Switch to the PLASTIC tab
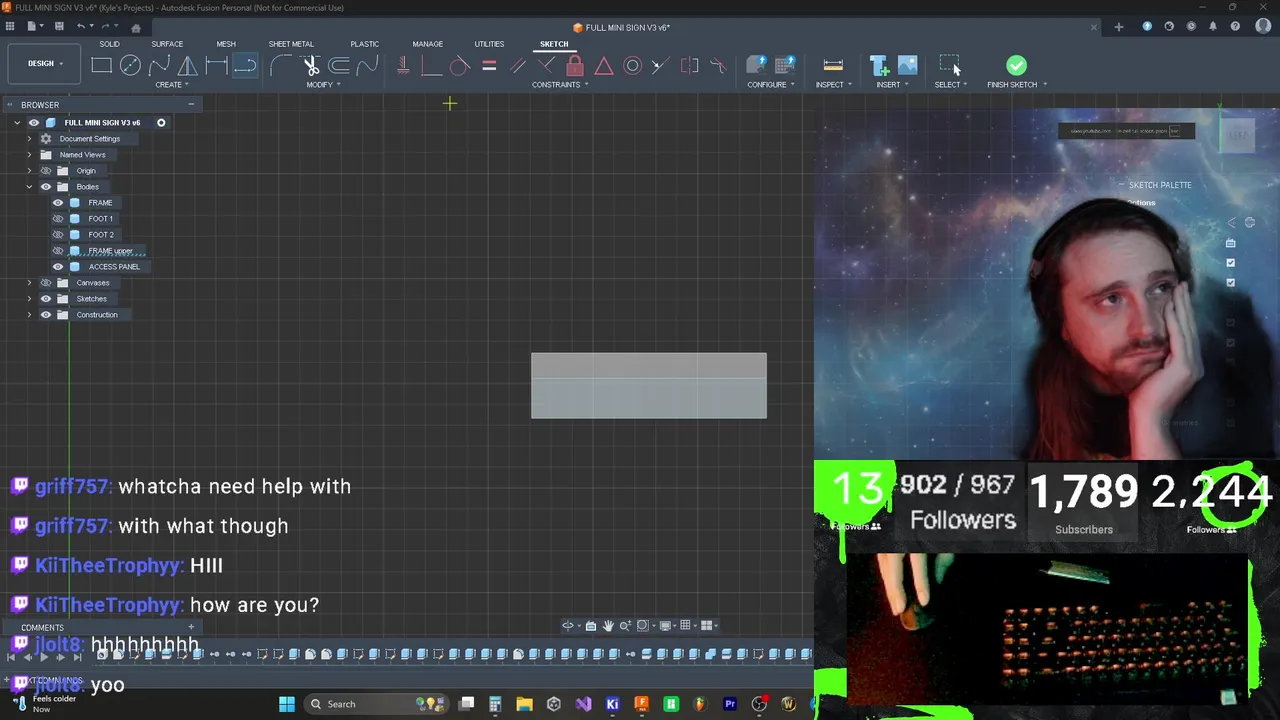Image resolution: width=1280 pixels, height=720 pixels. click(365, 44)
